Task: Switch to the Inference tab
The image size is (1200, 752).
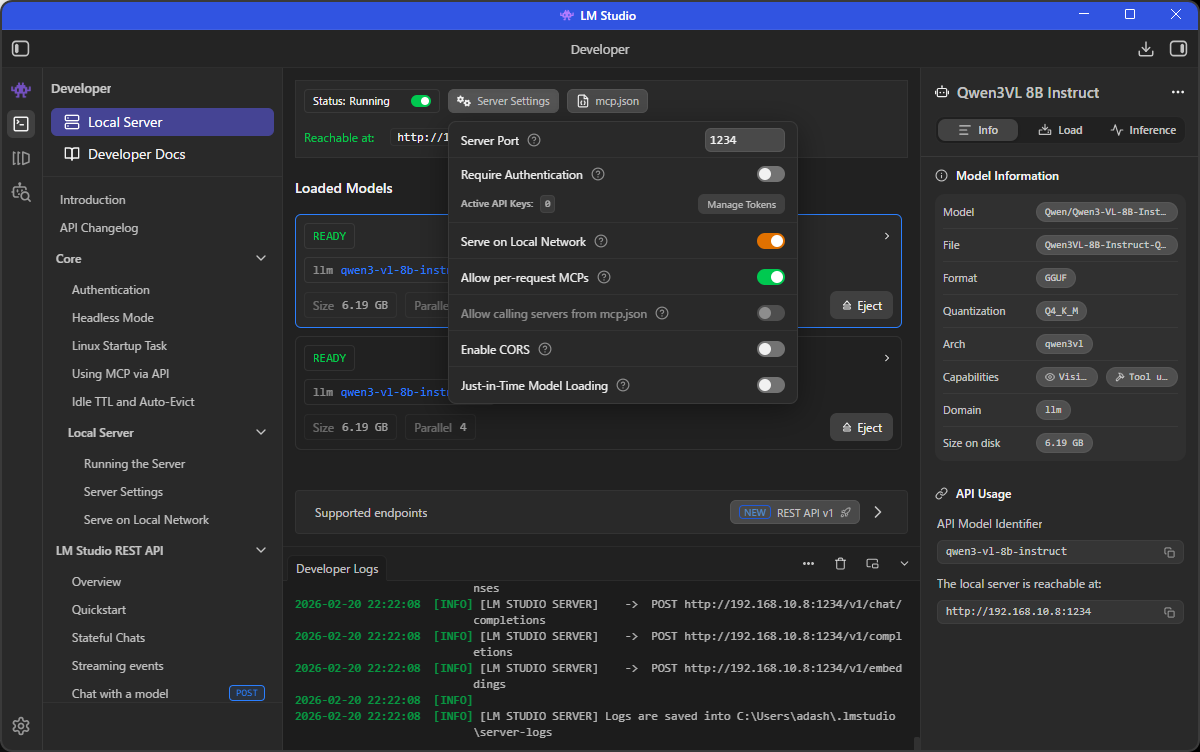Action: [1143, 130]
